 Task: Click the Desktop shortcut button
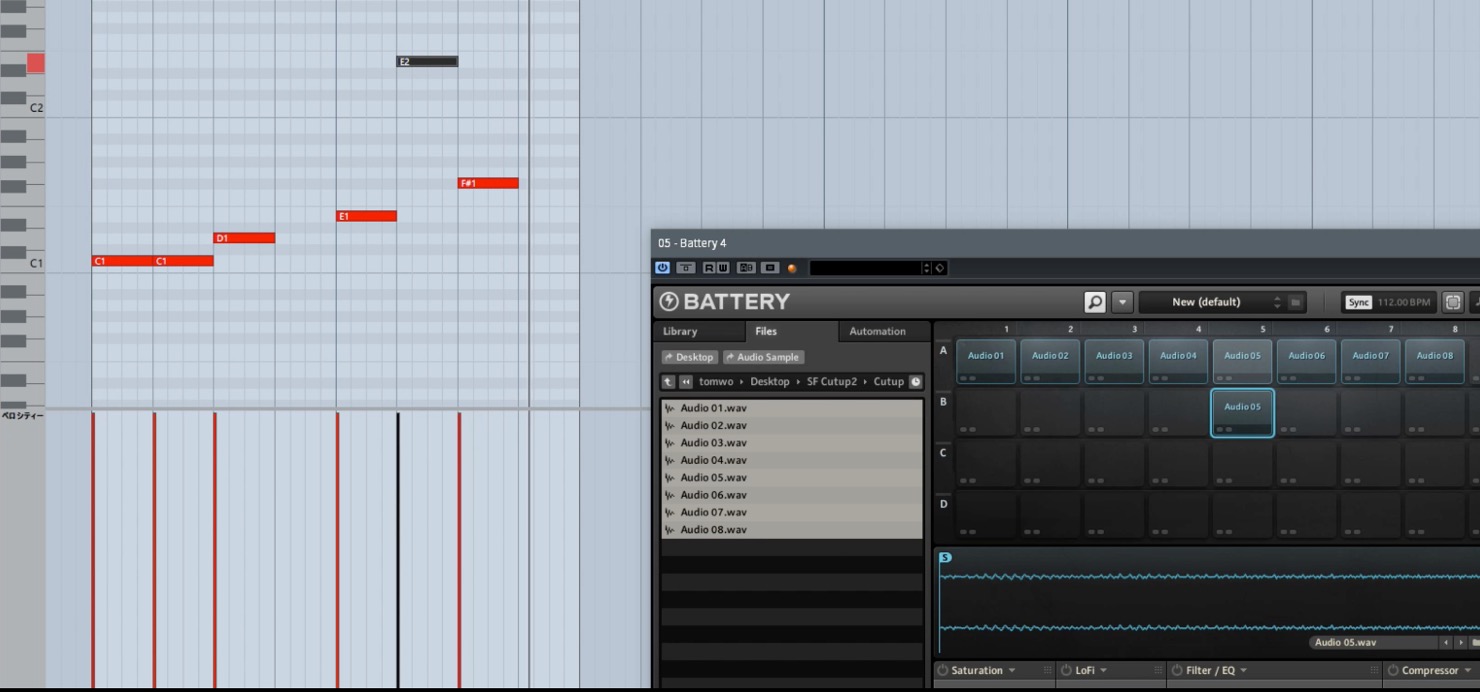tap(689, 357)
